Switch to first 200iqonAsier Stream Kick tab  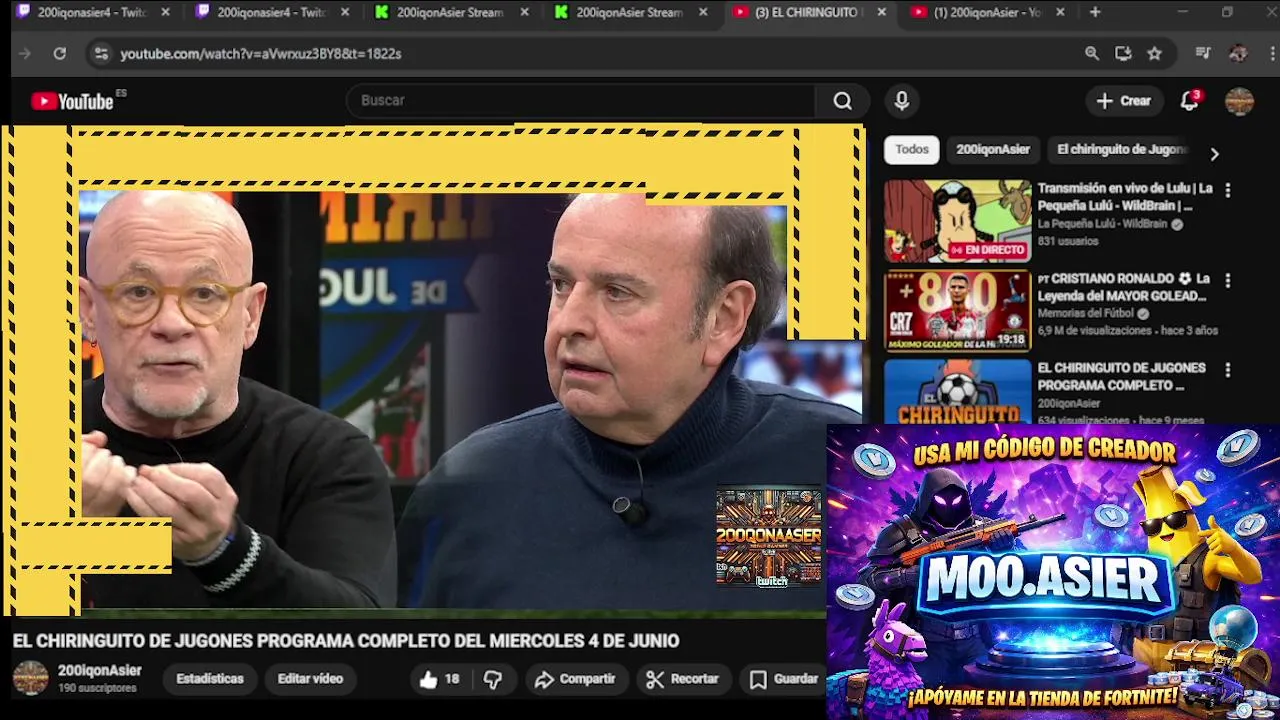click(x=450, y=13)
